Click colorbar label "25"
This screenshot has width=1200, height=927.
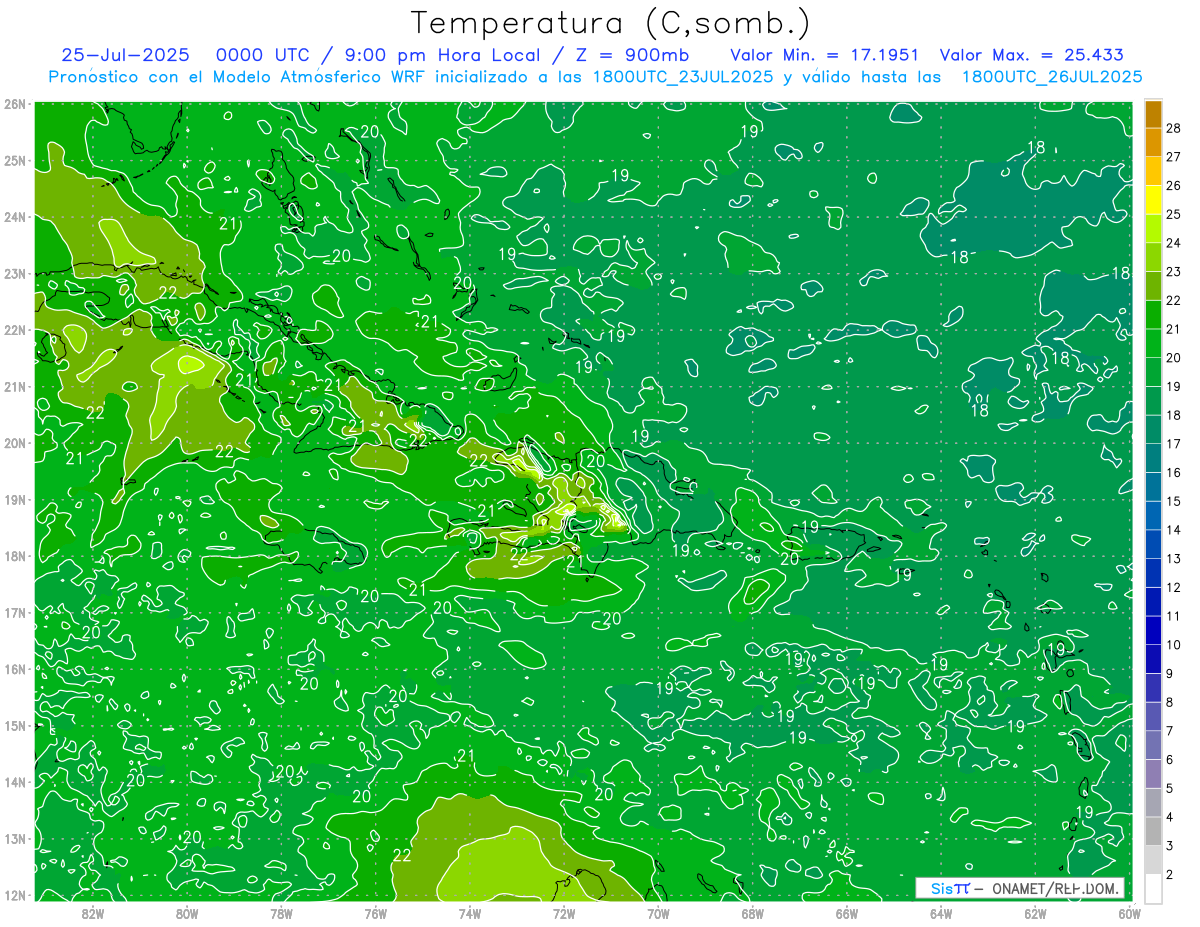point(1174,215)
